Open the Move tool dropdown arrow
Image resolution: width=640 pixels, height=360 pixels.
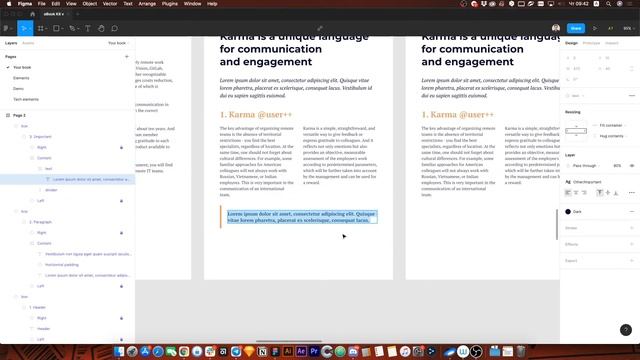pyautogui.click(x=30, y=29)
